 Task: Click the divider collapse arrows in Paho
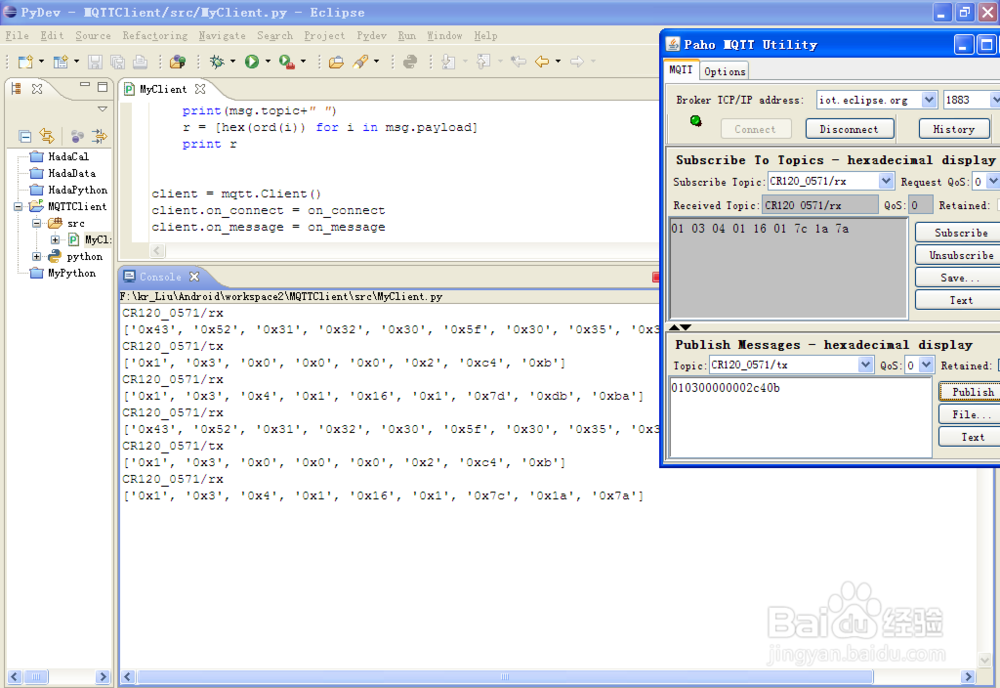click(680, 327)
